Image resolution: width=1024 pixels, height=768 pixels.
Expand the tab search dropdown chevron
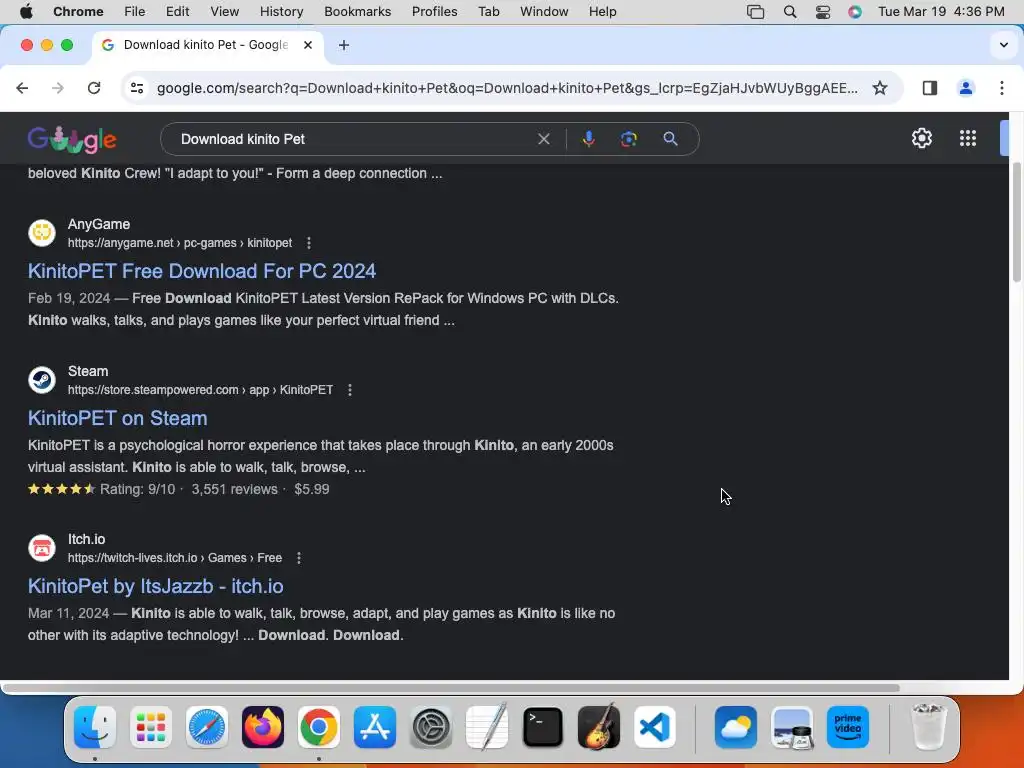(1004, 45)
